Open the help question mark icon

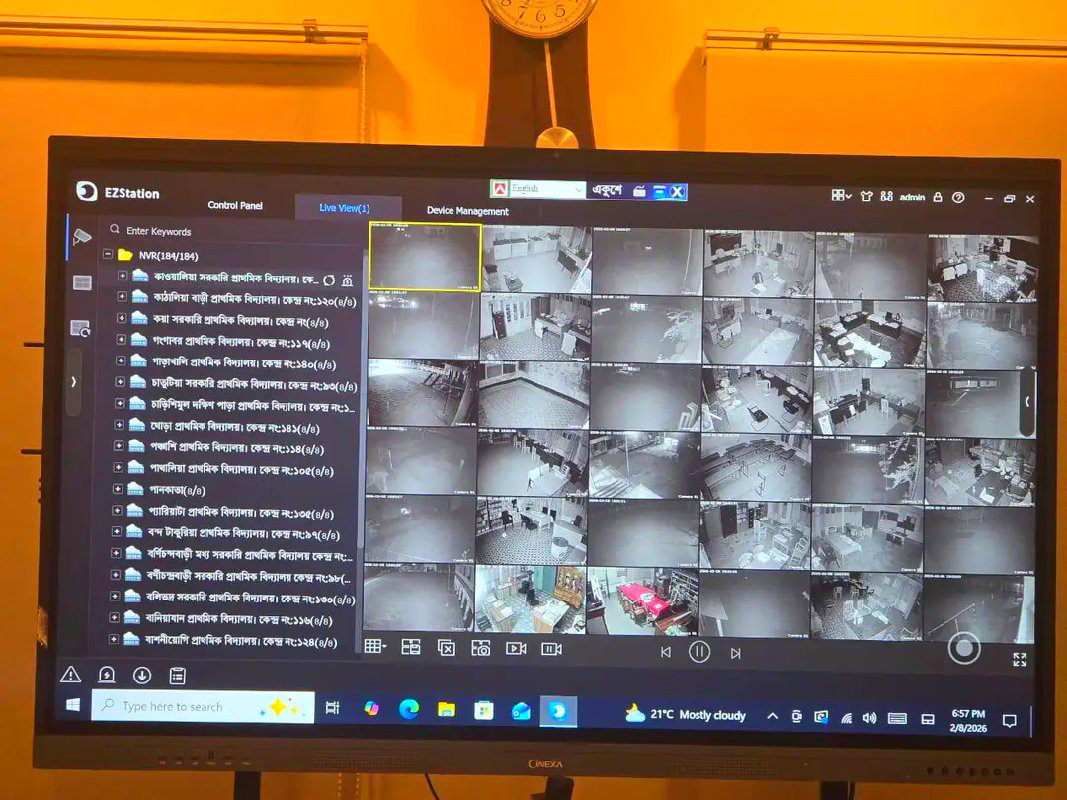pyautogui.click(x=958, y=198)
